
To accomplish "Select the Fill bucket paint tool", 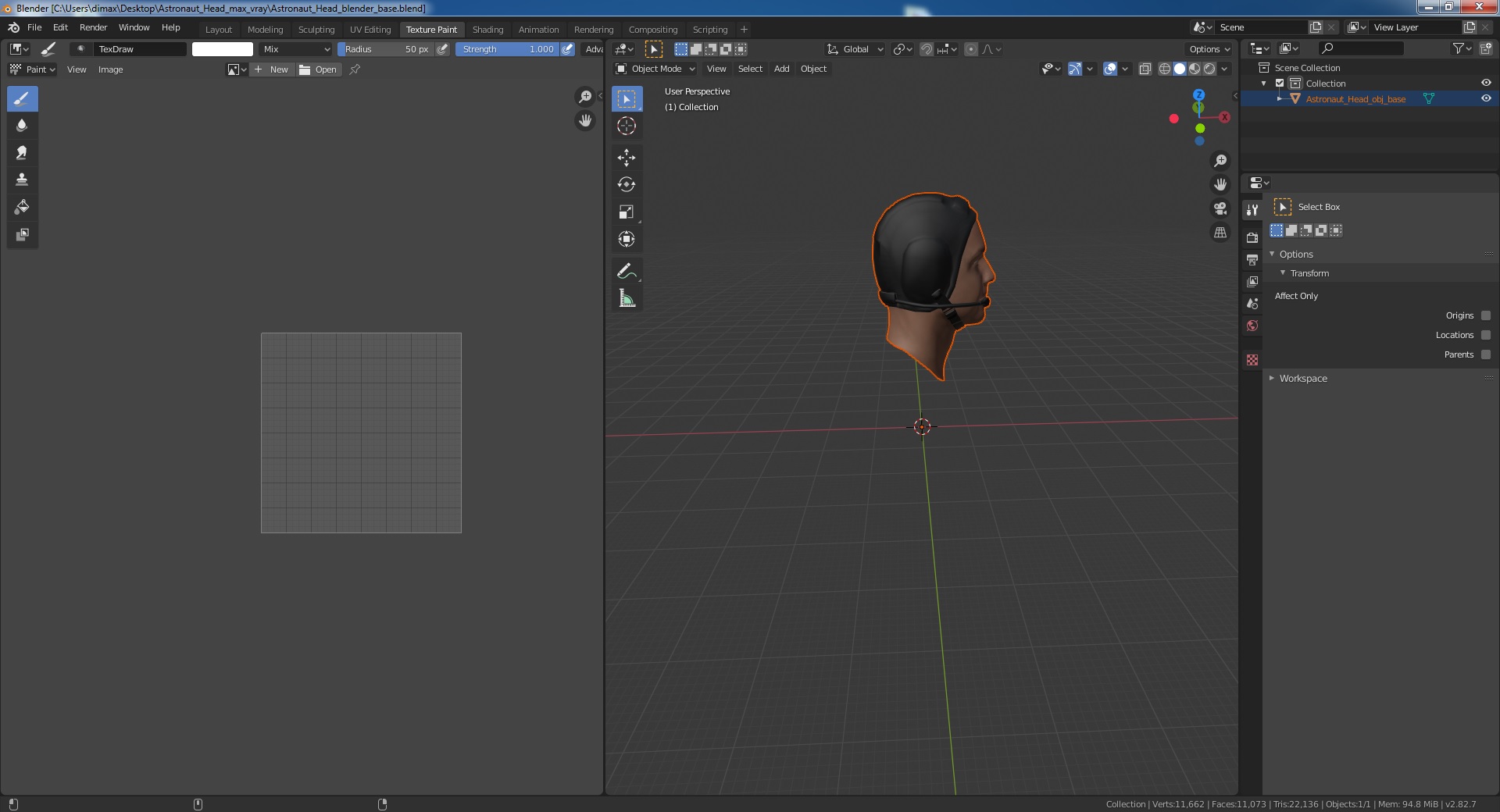I will coord(22,207).
